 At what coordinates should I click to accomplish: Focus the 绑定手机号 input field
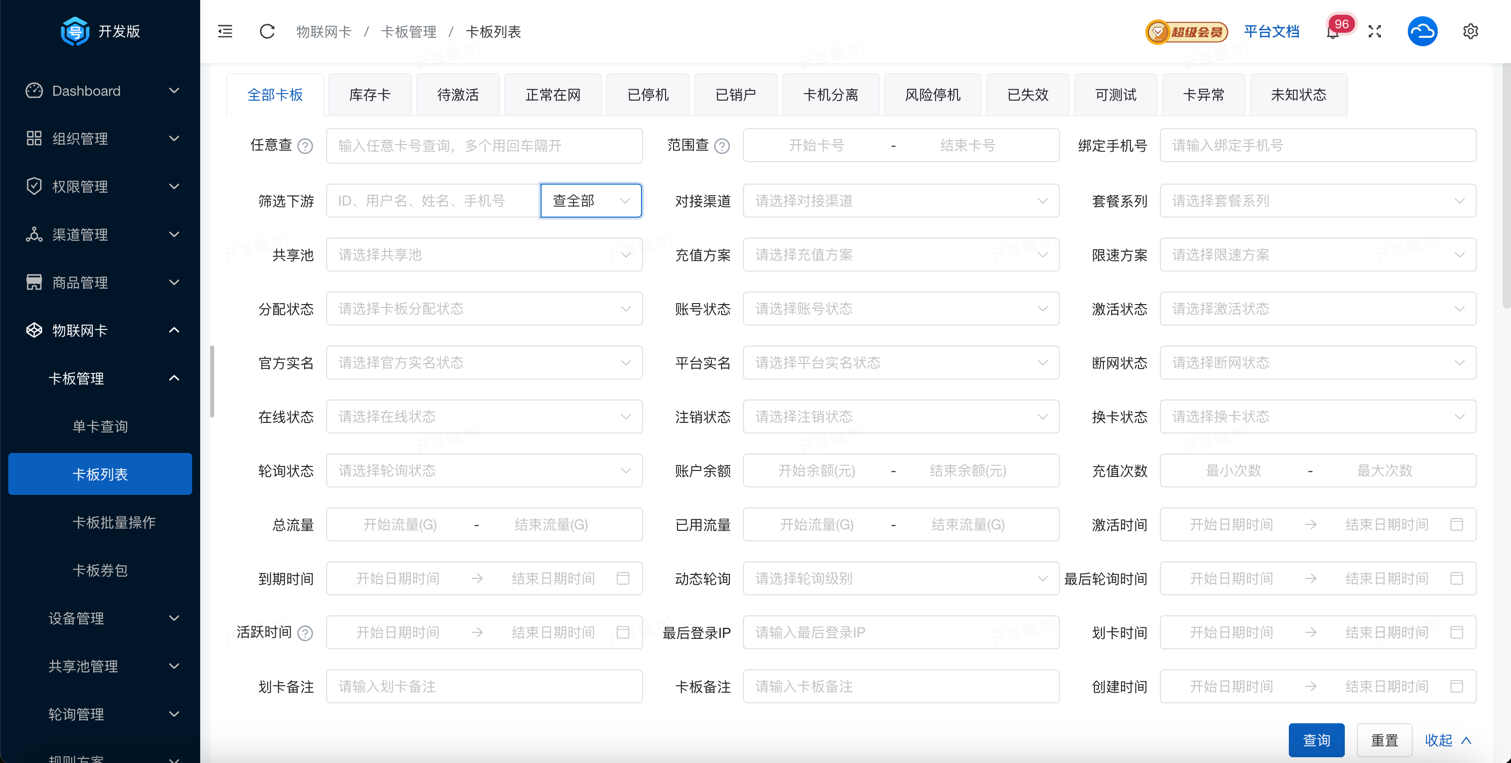pos(1317,146)
